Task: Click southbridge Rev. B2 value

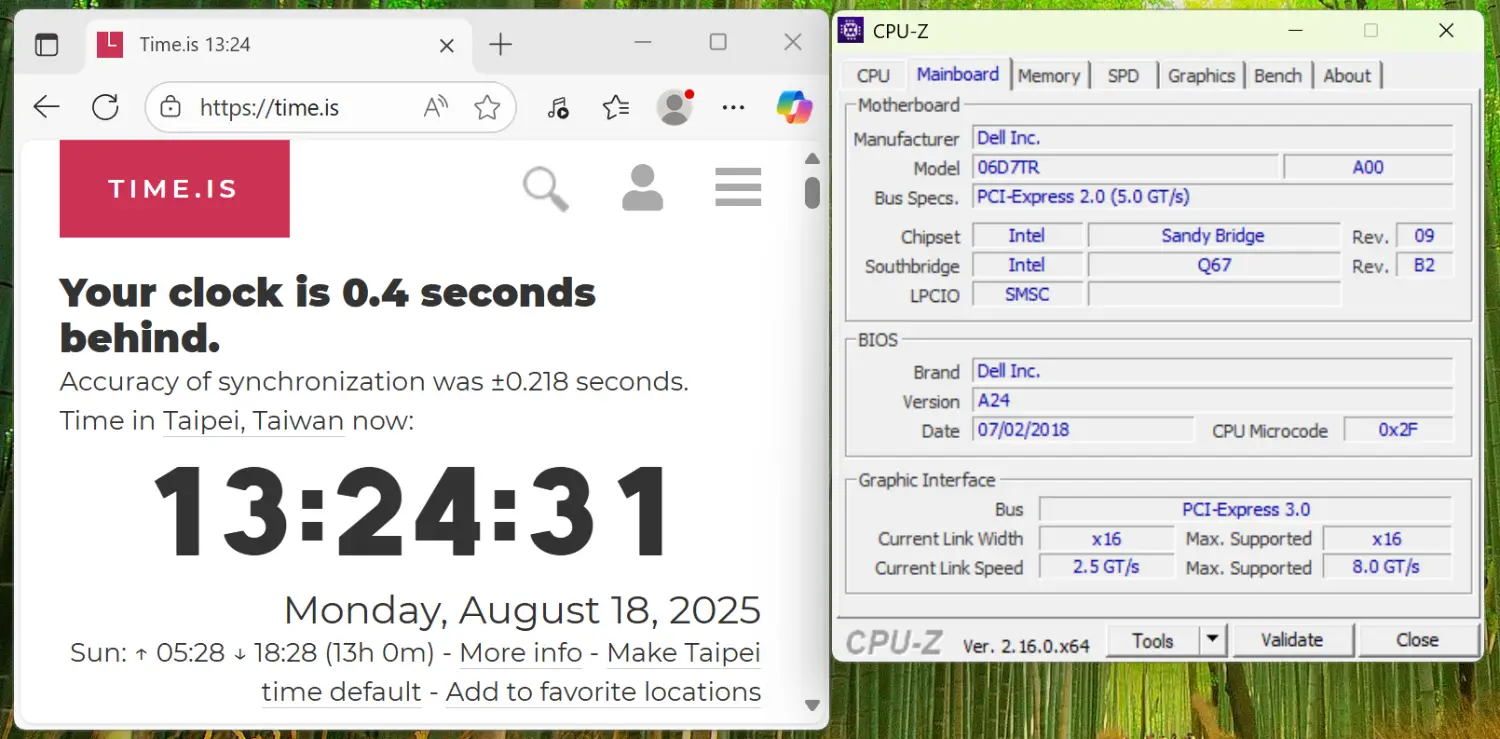Action: [1425, 266]
